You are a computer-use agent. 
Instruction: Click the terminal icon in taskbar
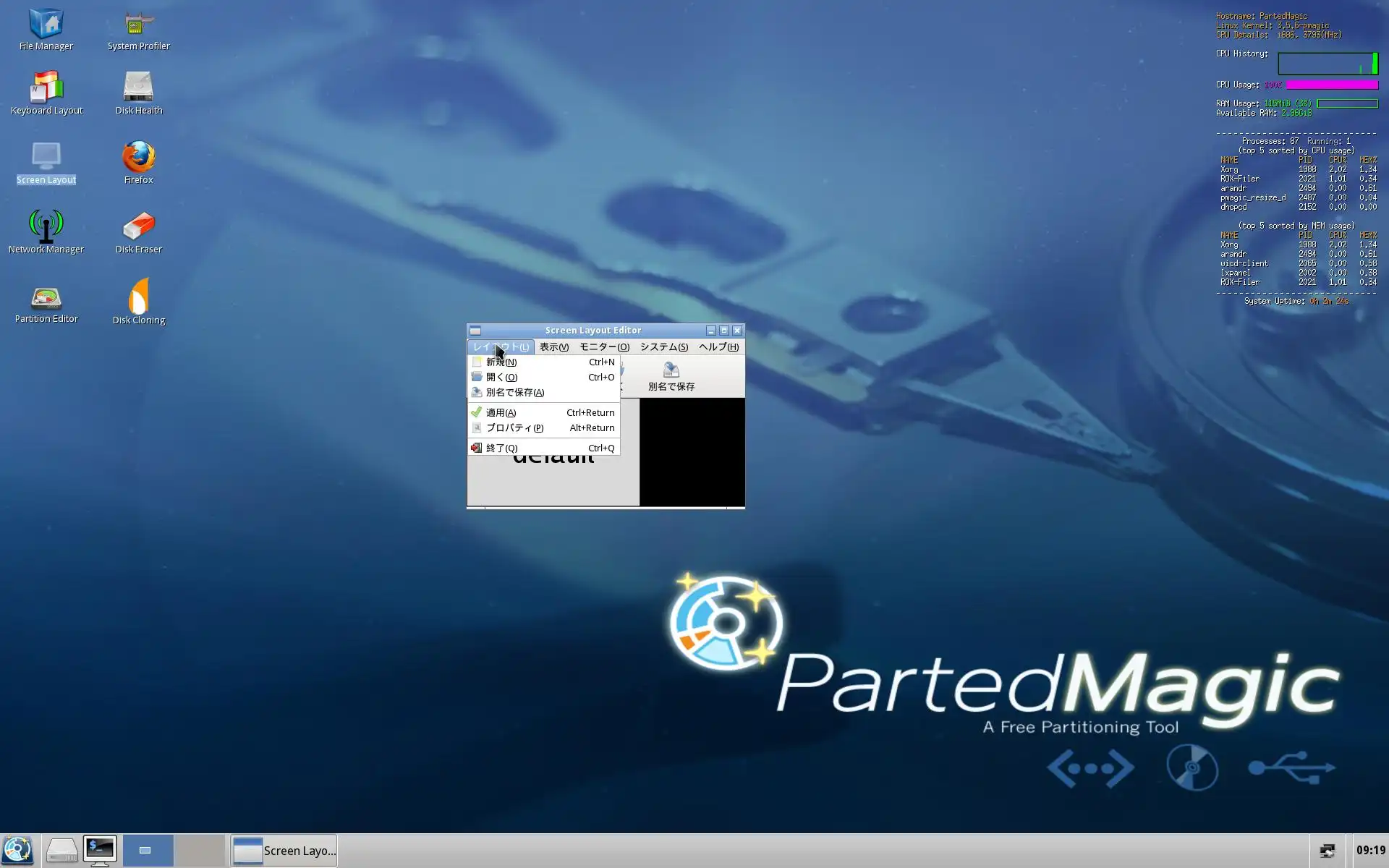100,850
